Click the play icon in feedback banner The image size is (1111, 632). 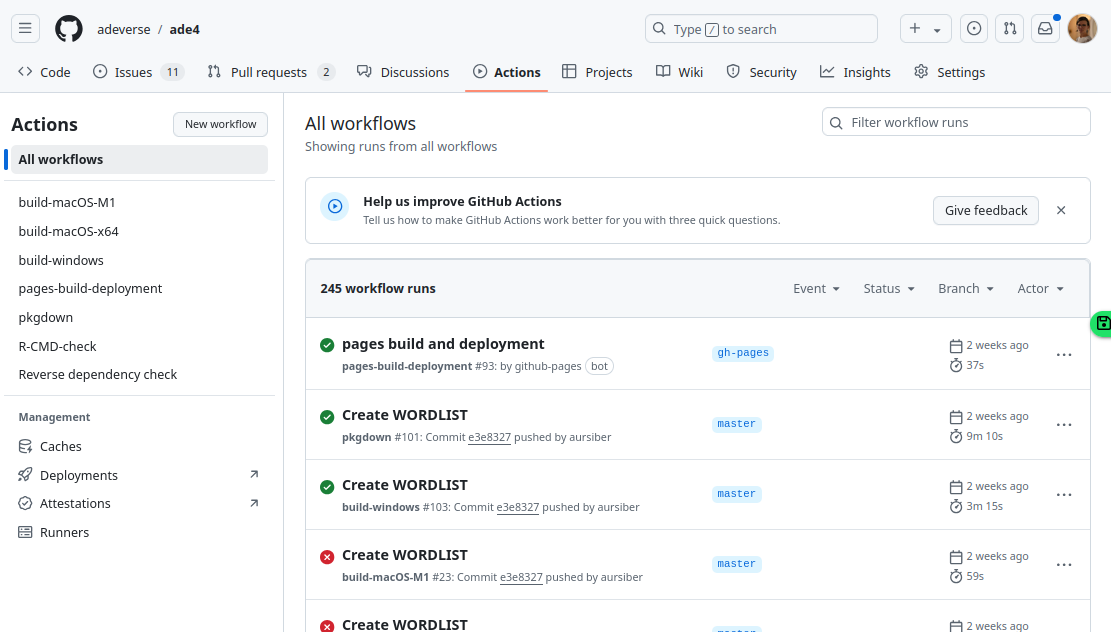click(x=335, y=206)
